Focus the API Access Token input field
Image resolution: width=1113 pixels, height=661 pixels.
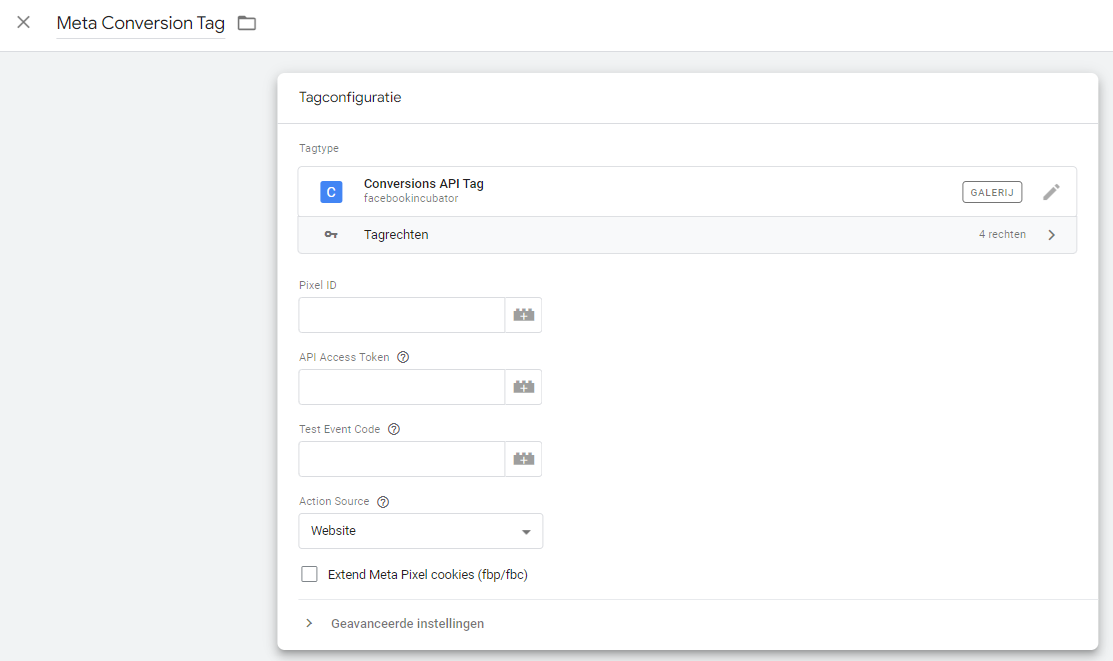pyautogui.click(x=402, y=387)
